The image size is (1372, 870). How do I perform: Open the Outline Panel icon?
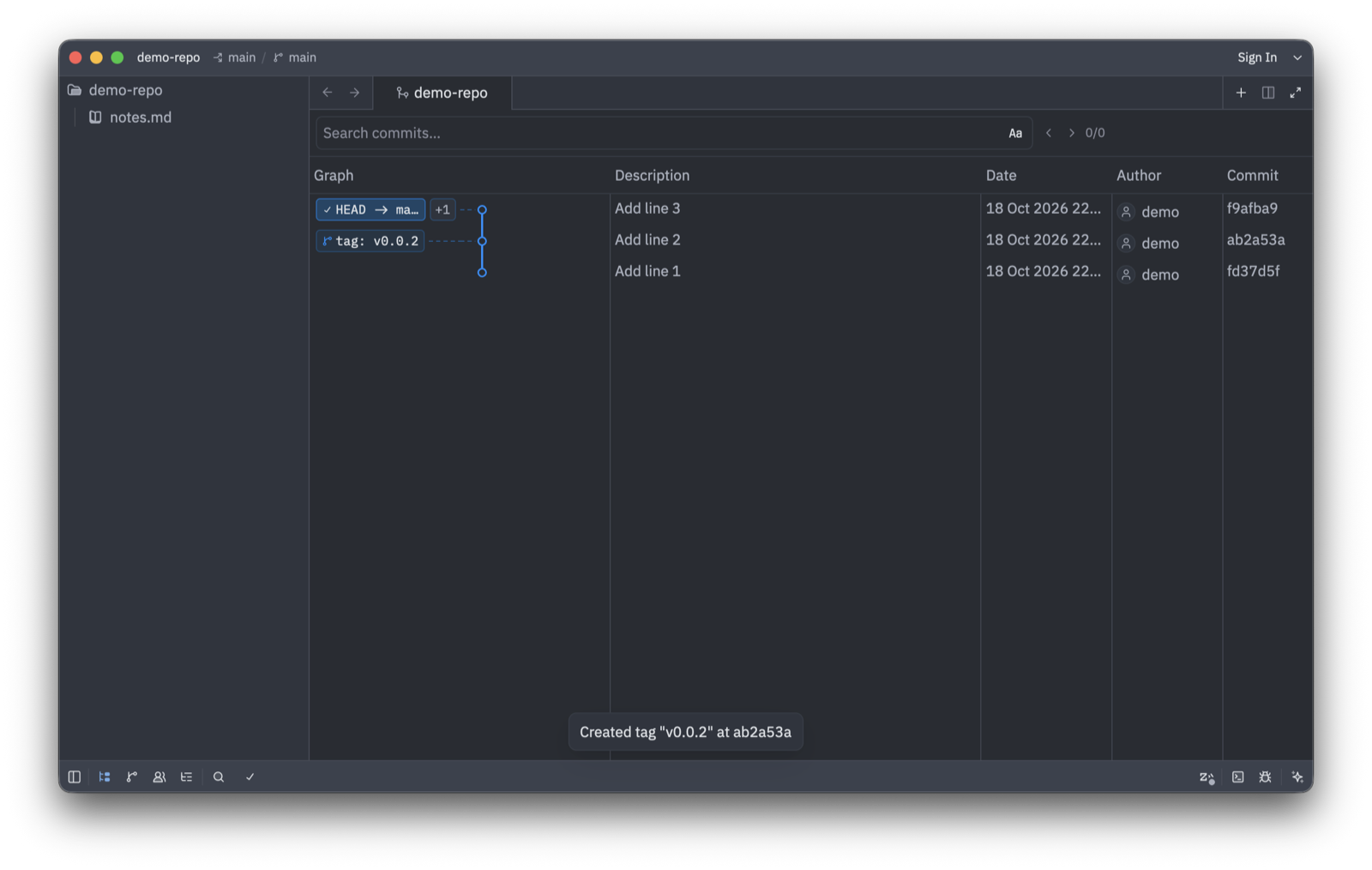point(186,776)
